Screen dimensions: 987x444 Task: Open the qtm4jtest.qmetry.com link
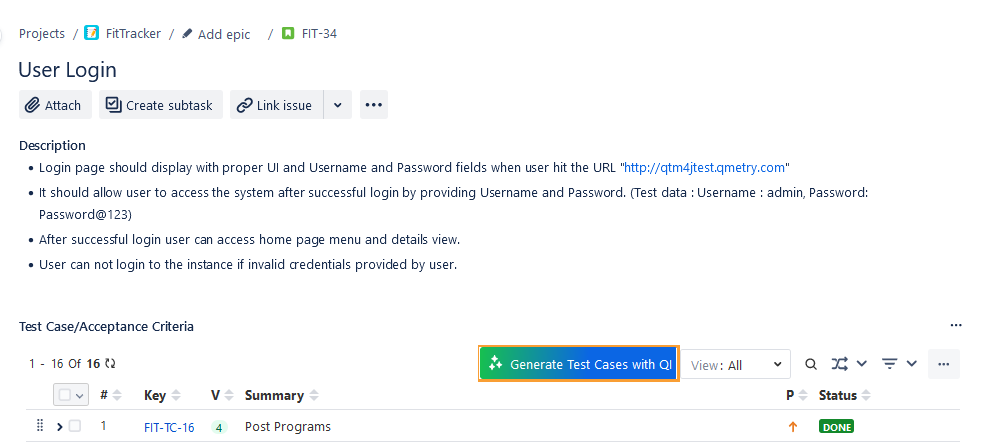click(706, 167)
